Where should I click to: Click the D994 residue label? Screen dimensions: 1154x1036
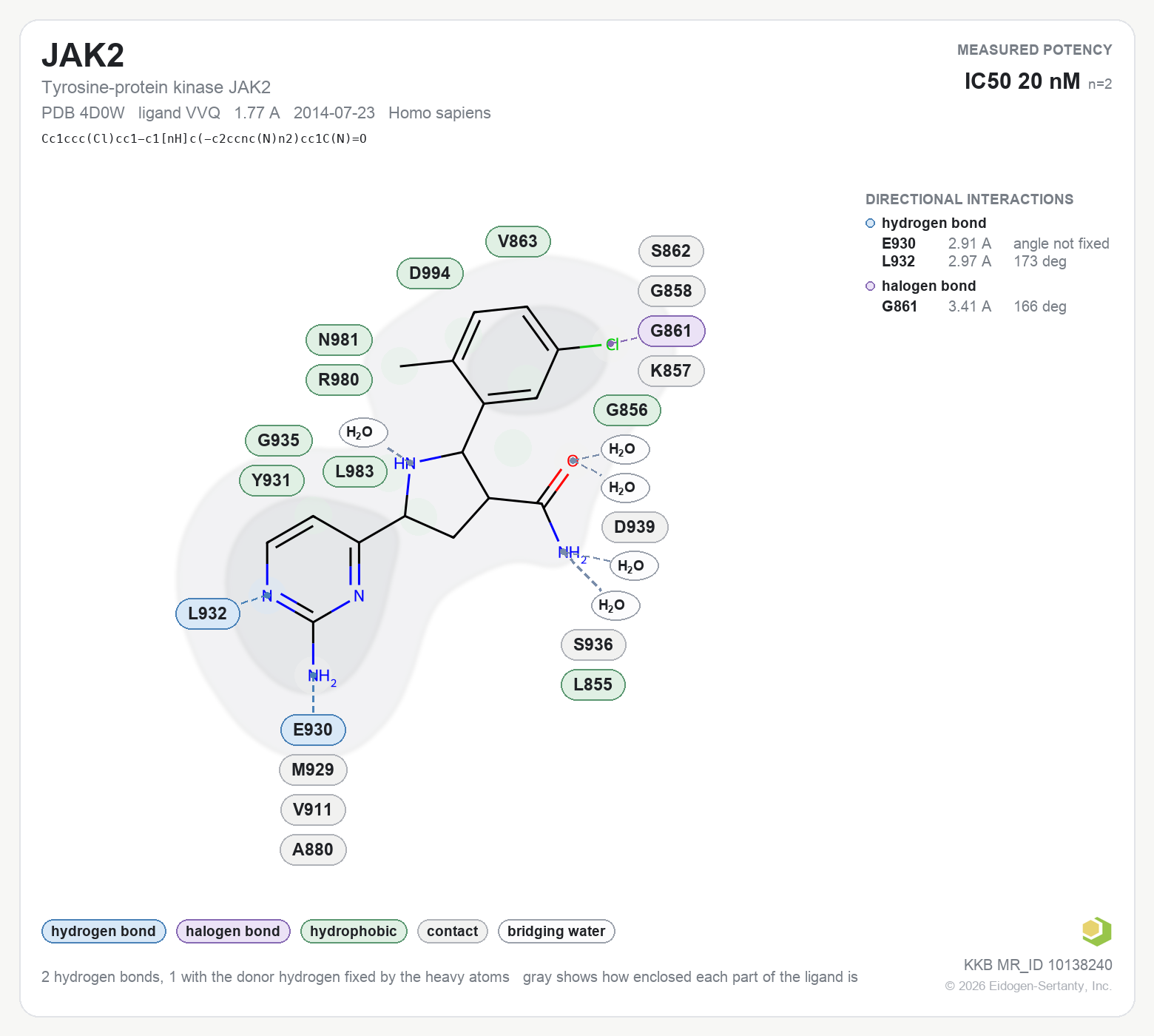pos(430,273)
